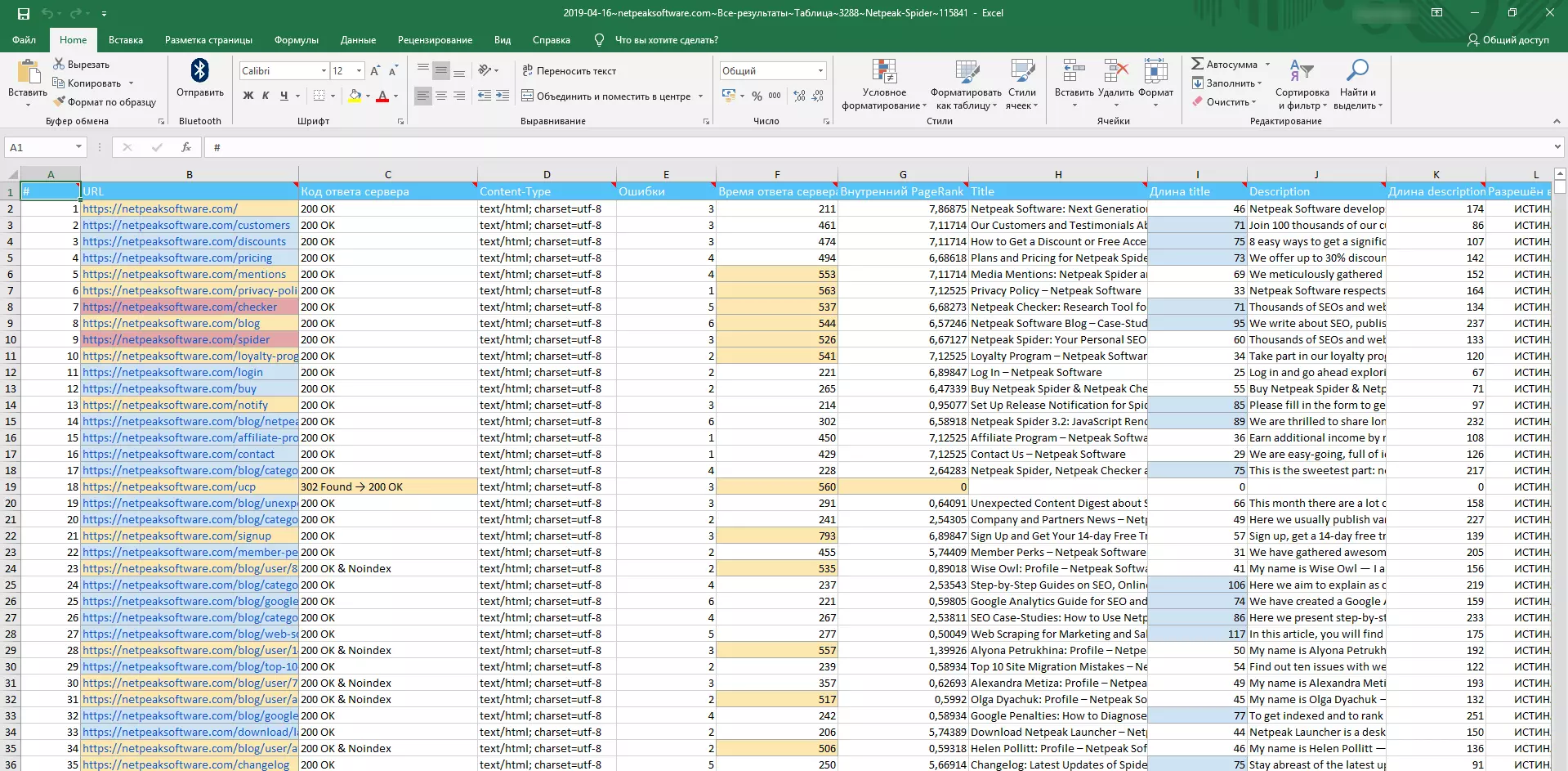The height and width of the screenshot is (771, 1568).
Task: Open the font size dropdown
Action: (x=359, y=71)
